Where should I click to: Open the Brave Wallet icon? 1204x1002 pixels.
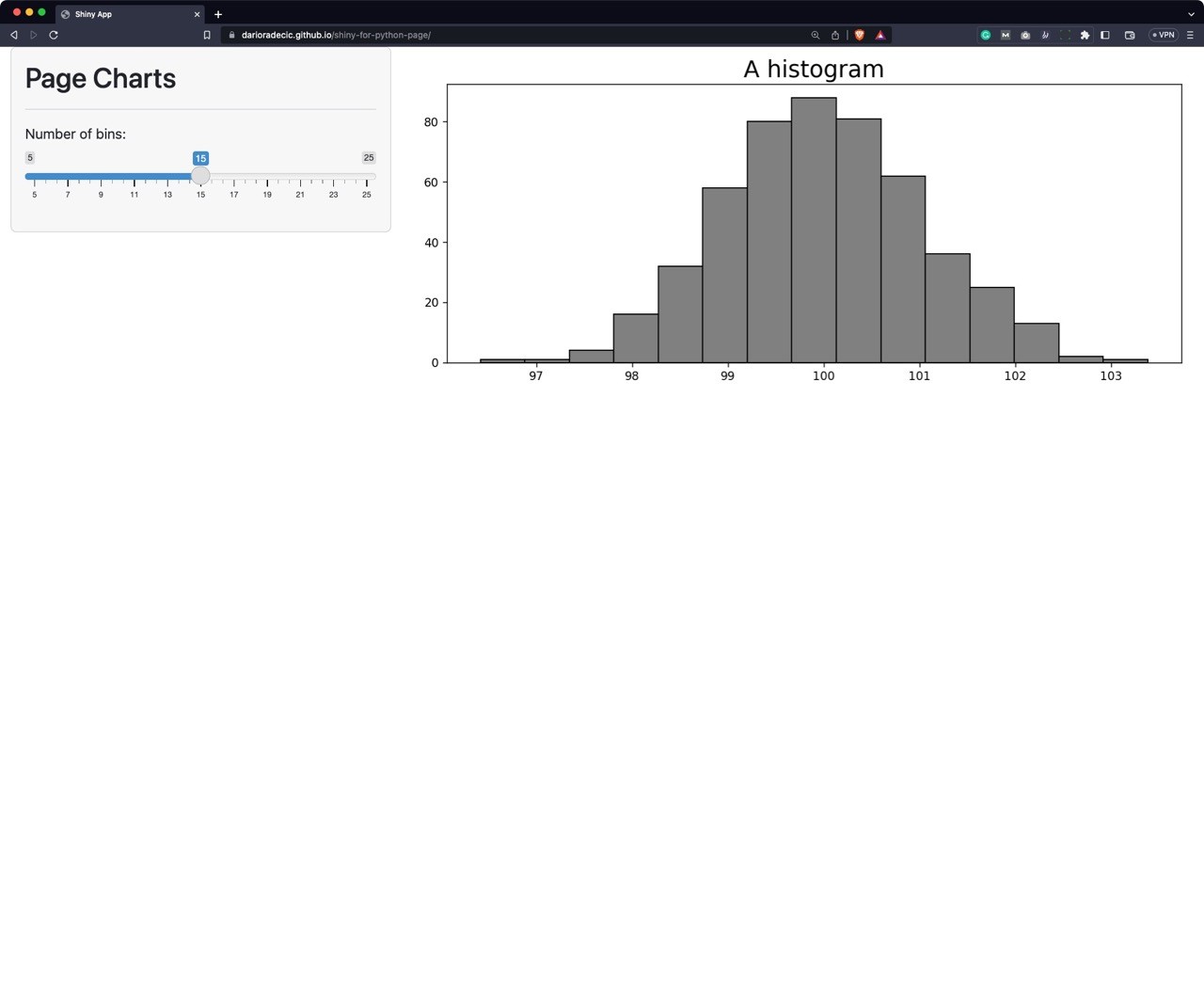(x=1130, y=35)
